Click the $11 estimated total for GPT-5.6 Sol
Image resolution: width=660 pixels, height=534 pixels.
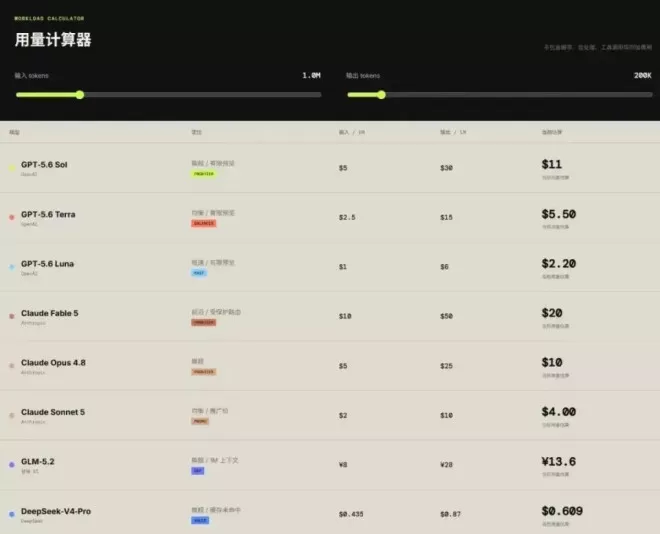551,164
